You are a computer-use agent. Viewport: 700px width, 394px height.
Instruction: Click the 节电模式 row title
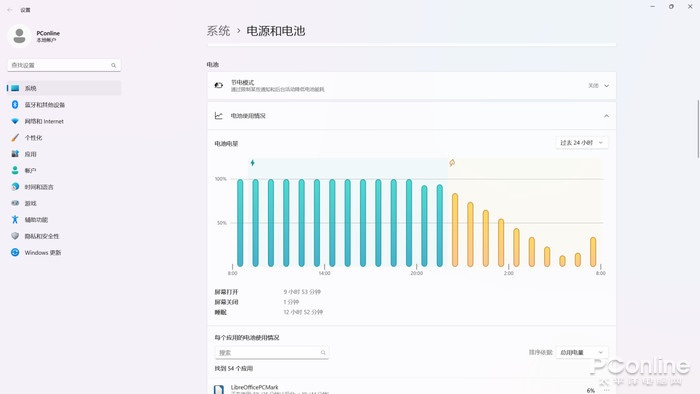click(x=242, y=83)
